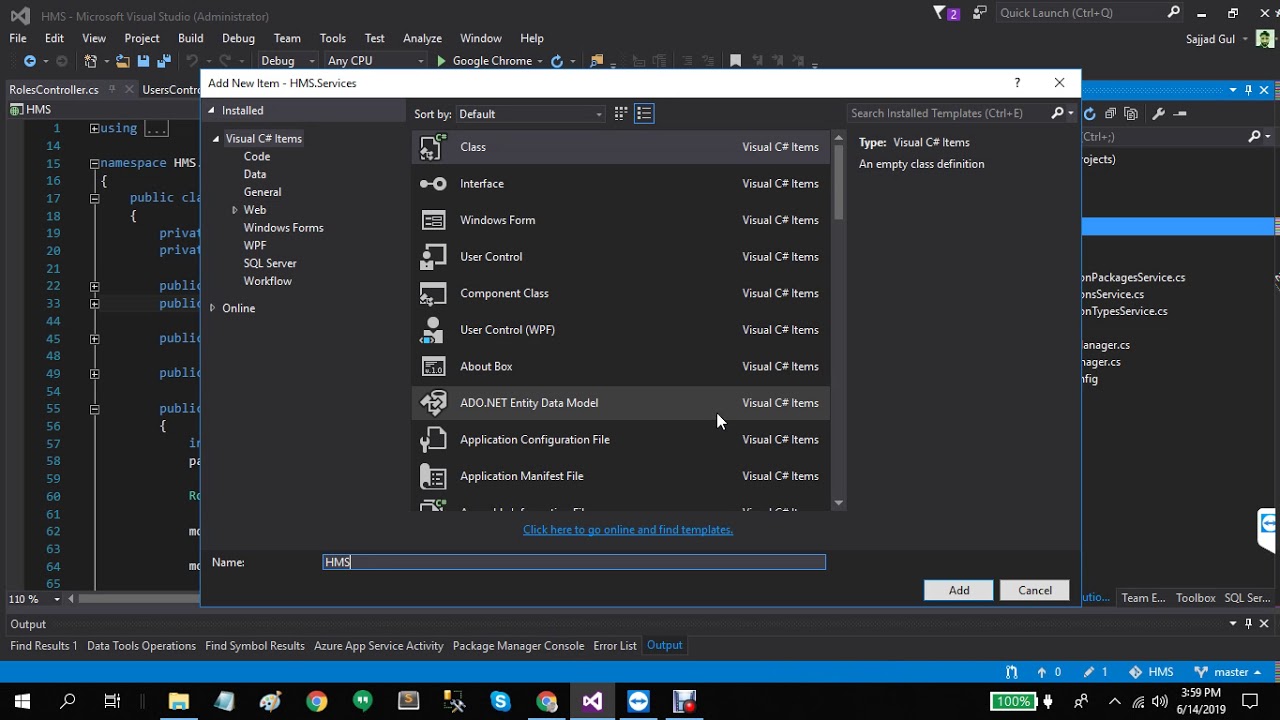Click the Cancel button
The height and width of the screenshot is (720, 1280).
1035,590
